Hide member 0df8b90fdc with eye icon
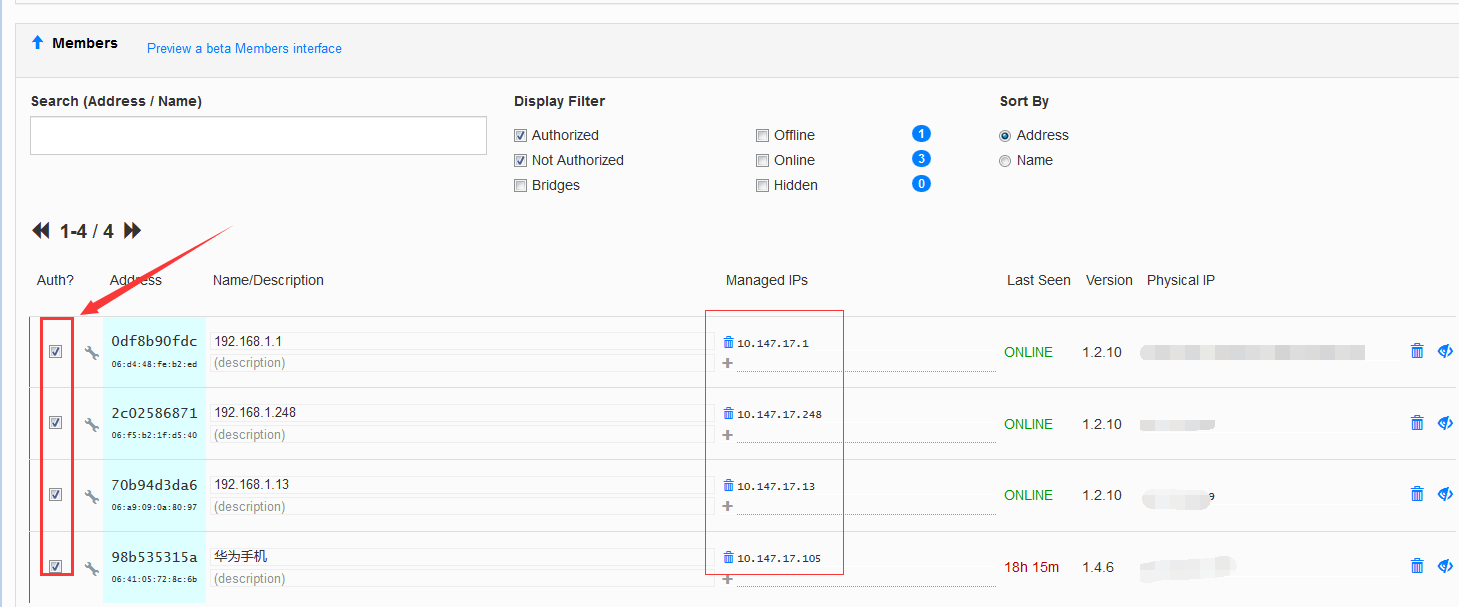Screen dimensions: 1459x607 click(x=1444, y=351)
